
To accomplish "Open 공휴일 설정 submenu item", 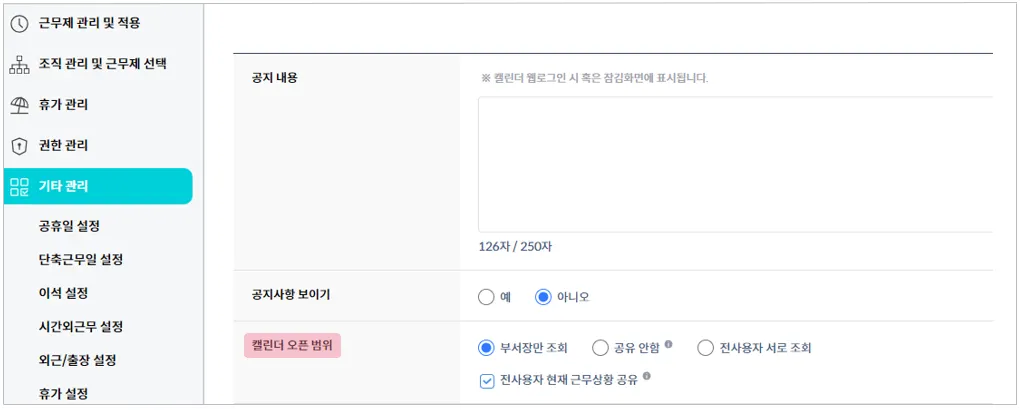I will [69, 226].
